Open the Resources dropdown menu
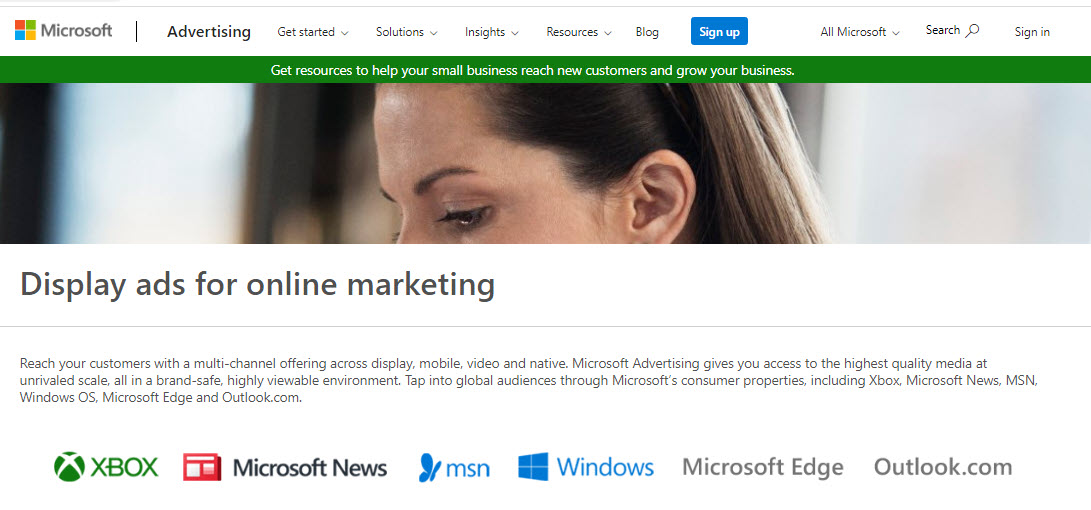1091x510 pixels. [x=579, y=32]
